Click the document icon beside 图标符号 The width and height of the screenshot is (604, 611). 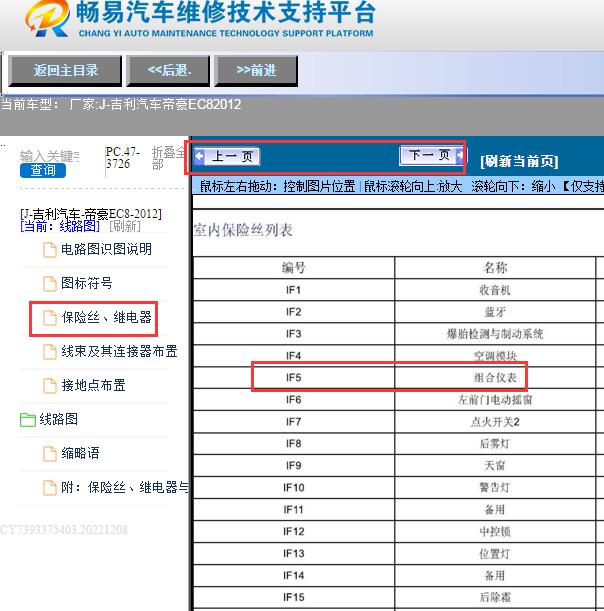tap(49, 284)
